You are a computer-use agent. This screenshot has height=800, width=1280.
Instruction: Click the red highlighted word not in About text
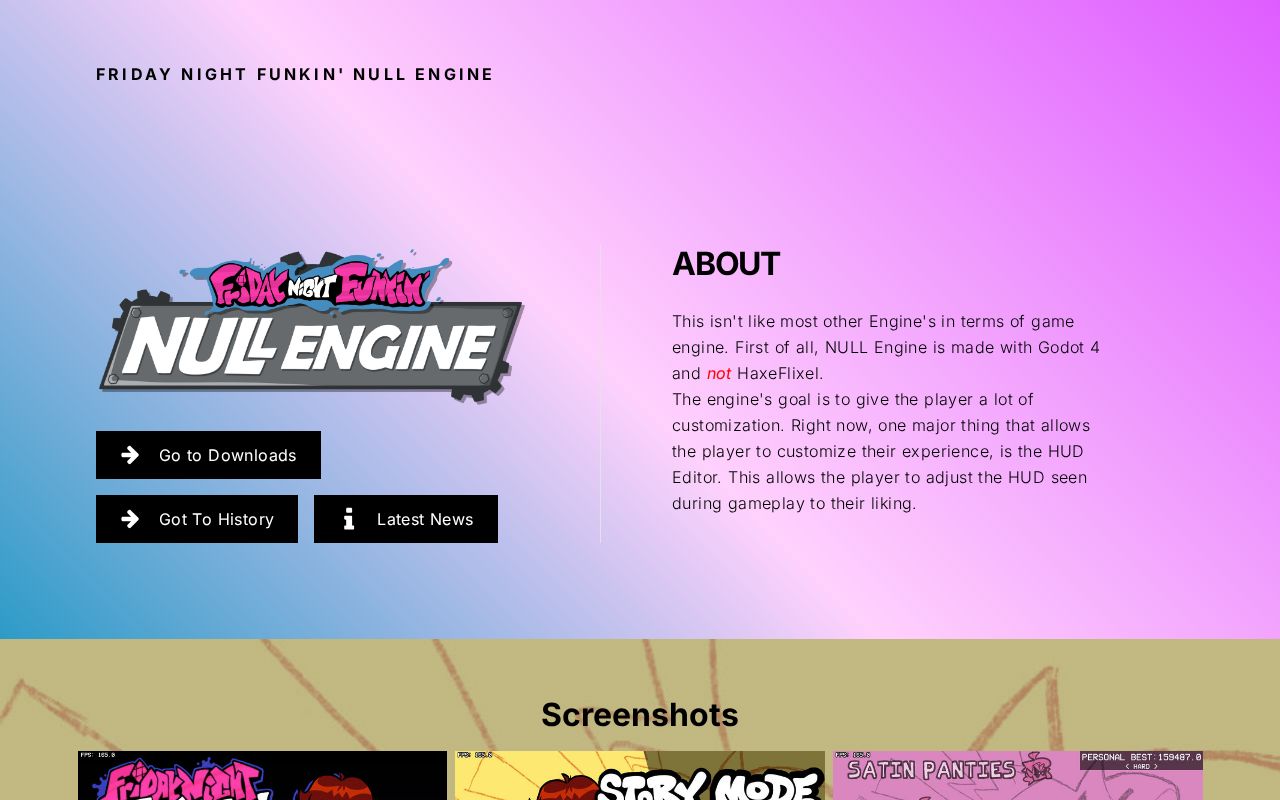[x=719, y=373]
